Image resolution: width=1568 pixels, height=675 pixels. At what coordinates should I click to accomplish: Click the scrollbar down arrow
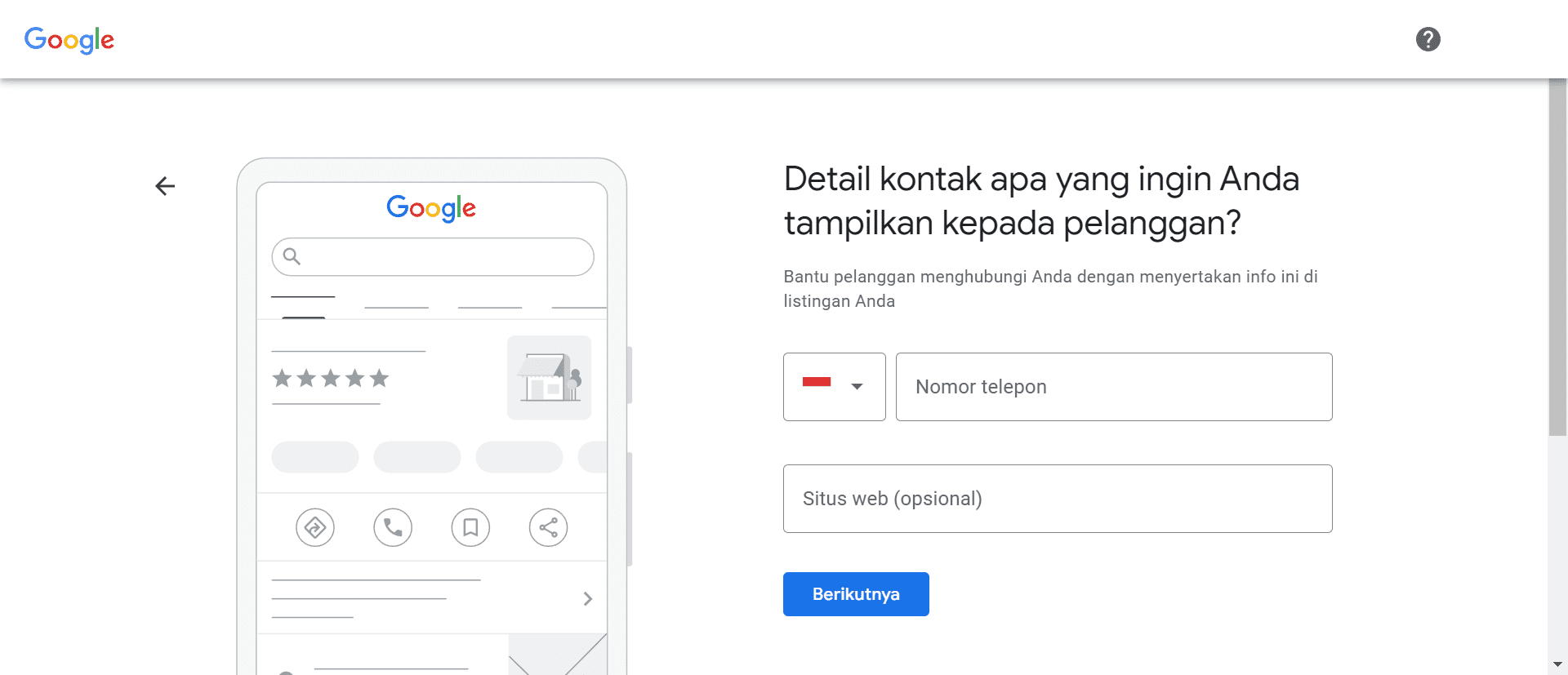[x=1557, y=665]
